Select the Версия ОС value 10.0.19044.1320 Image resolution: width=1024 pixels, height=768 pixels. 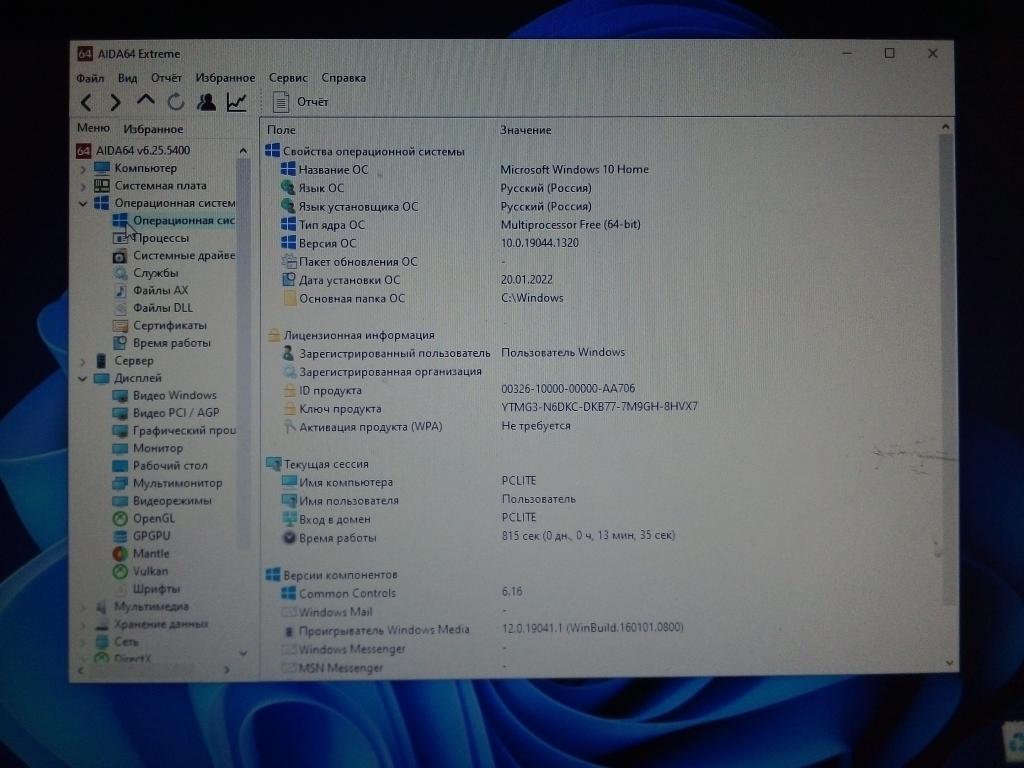pyautogui.click(x=539, y=243)
